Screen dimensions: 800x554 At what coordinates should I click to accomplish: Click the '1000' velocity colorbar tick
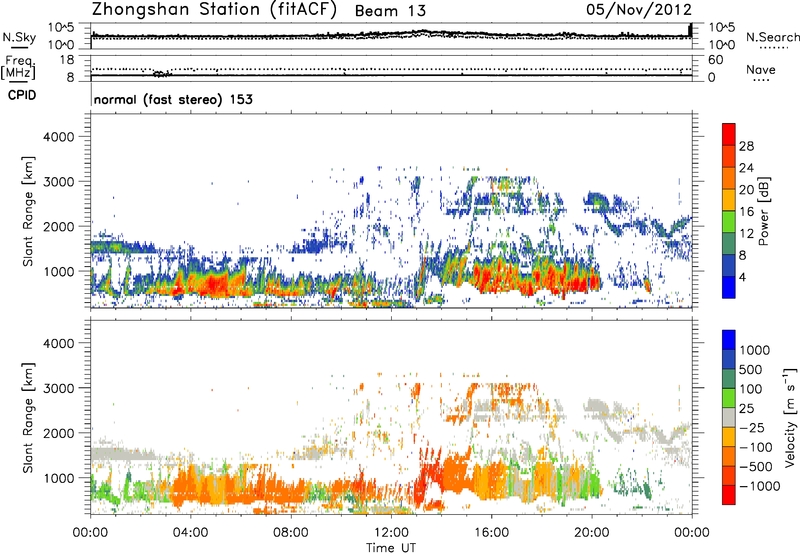pyautogui.click(x=755, y=350)
